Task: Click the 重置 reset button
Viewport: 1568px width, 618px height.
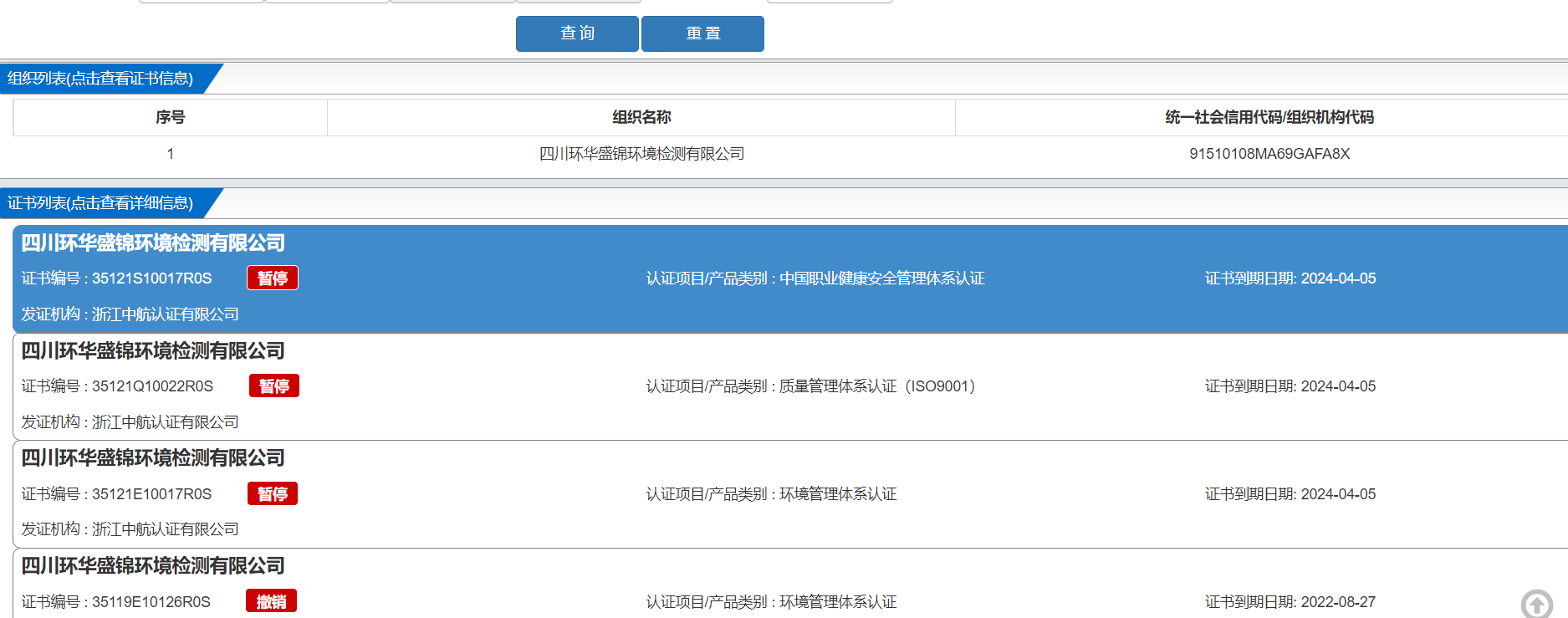Action: 702,33
